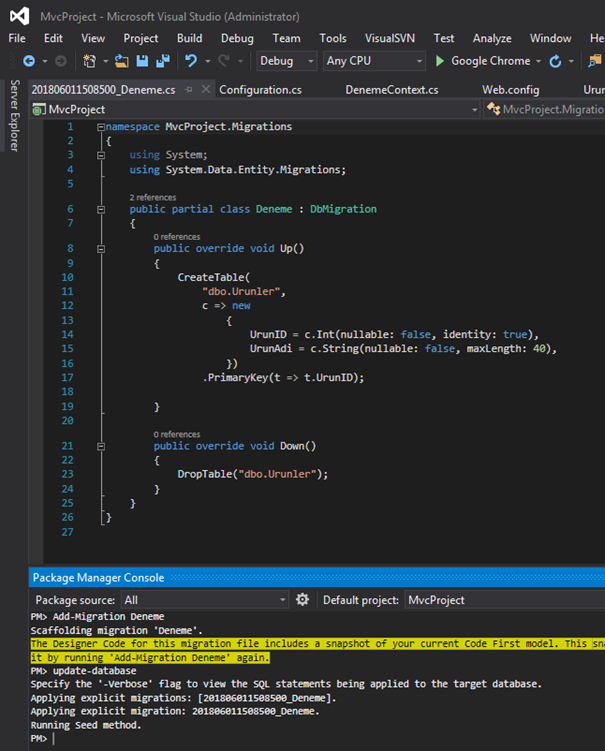This screenshot has height=751, width=605.
Task: Open the Tools menu
Action: click(x=333, y=38)
